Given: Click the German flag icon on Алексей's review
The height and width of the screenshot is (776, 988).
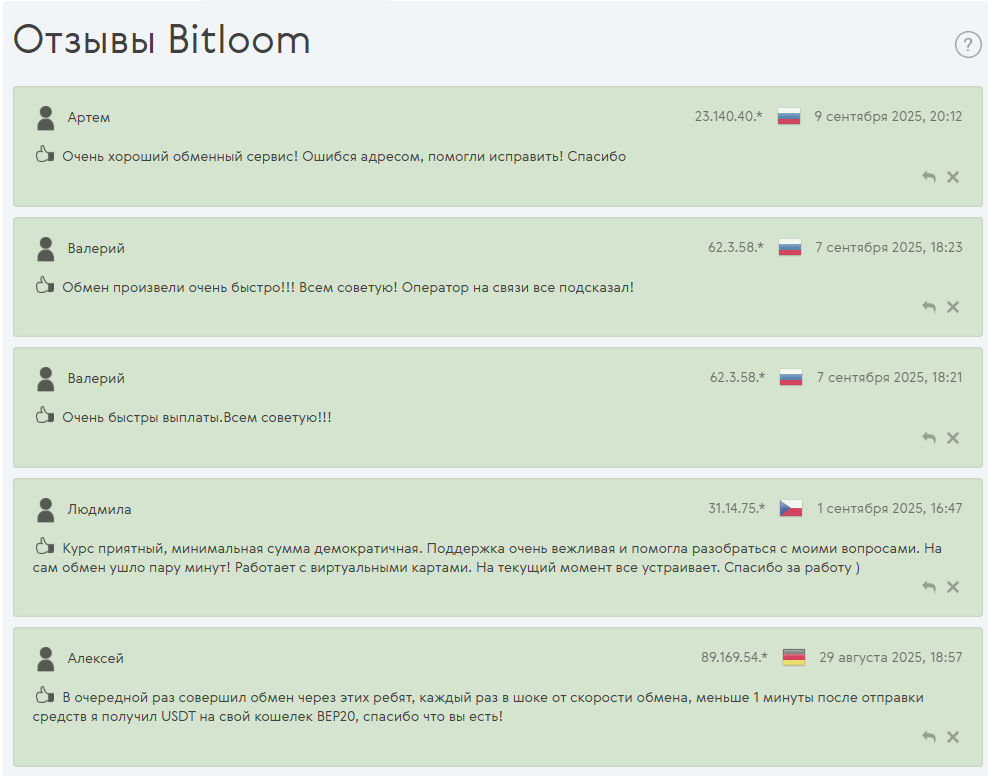Looking at the screenshot, I should pos(791,658).
